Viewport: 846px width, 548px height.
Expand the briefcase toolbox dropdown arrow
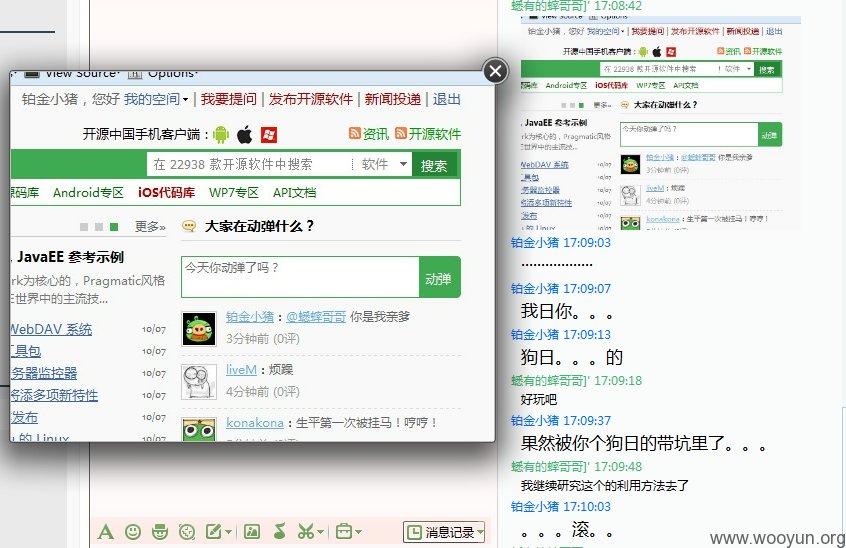pos(359,532)
